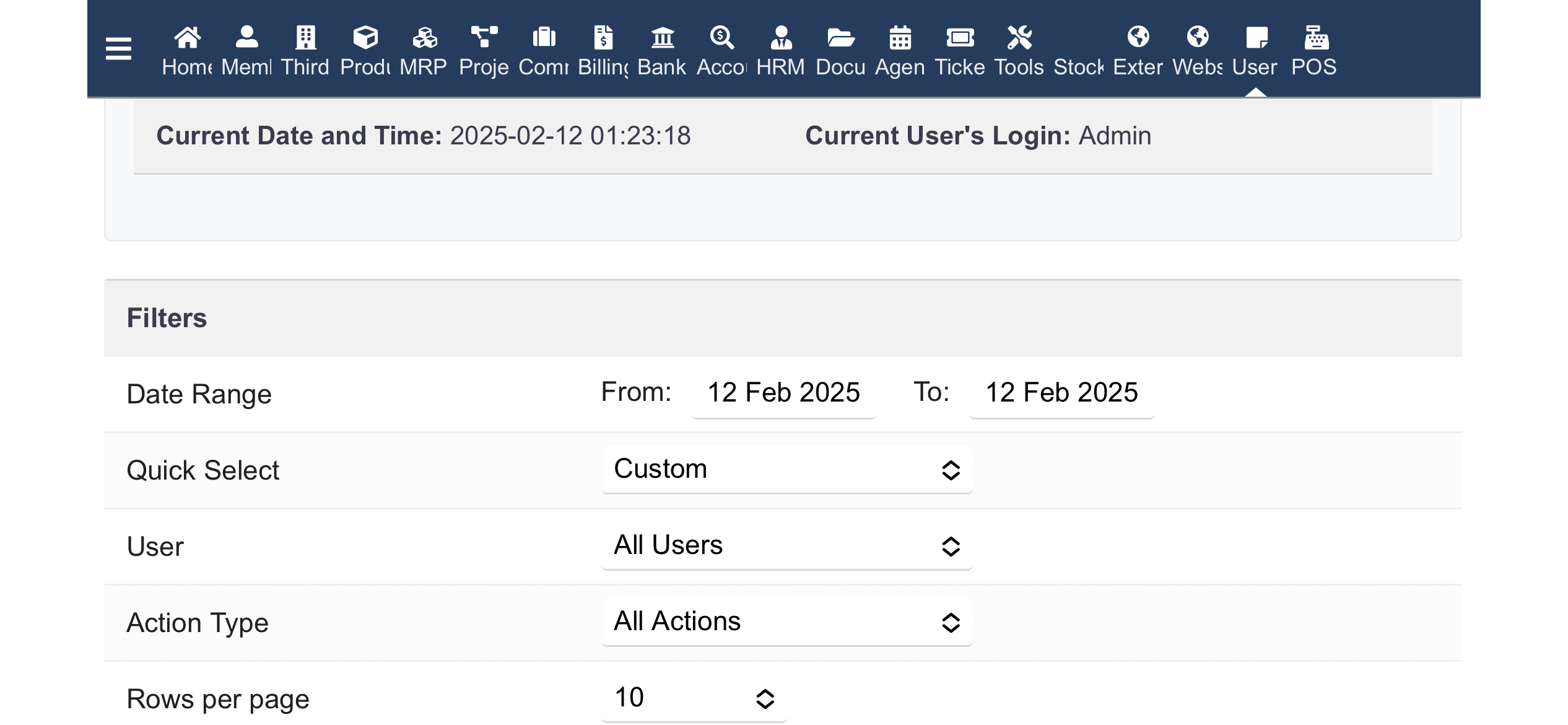Open Third parties building icon
This screenshot has height=725, width=1568.
click(305, 38)
